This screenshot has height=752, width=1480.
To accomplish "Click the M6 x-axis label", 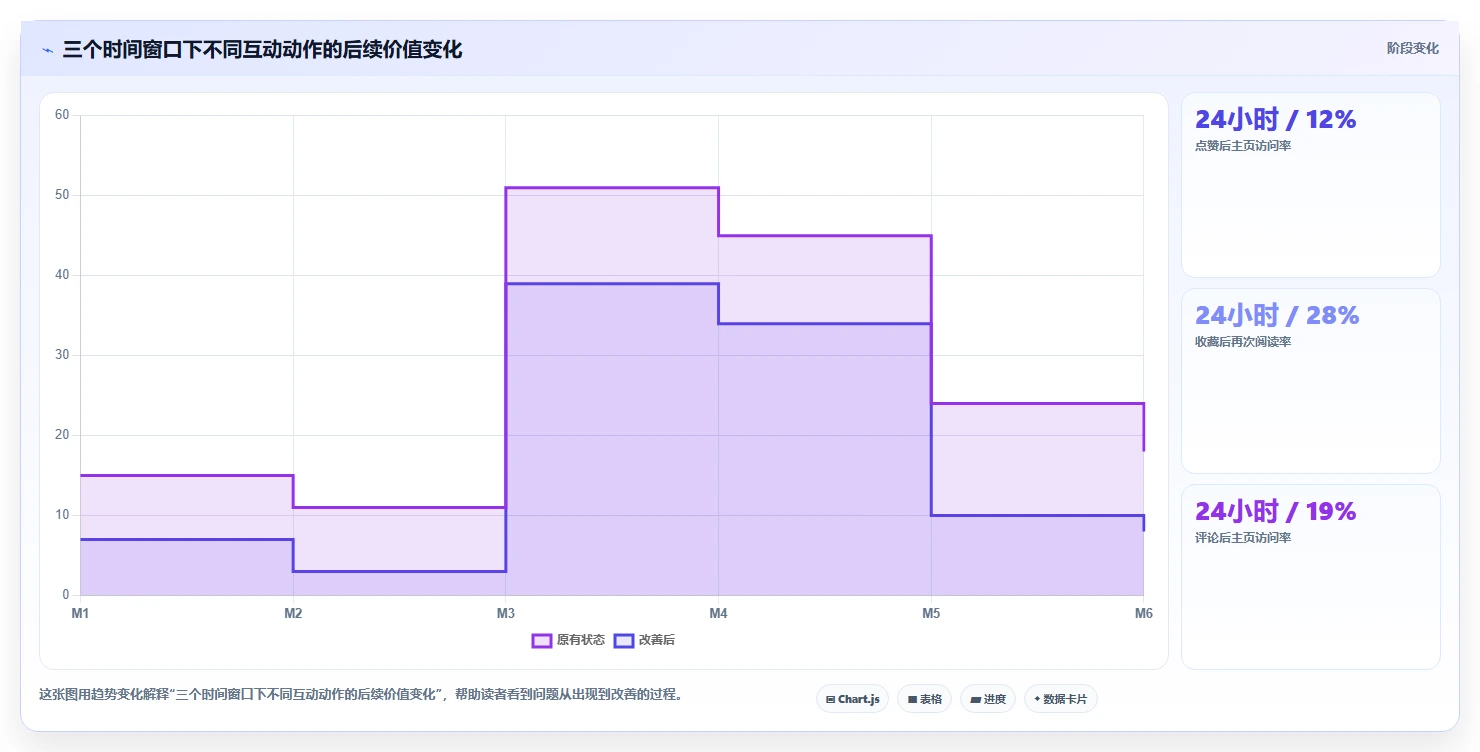I will [1143, 613].
